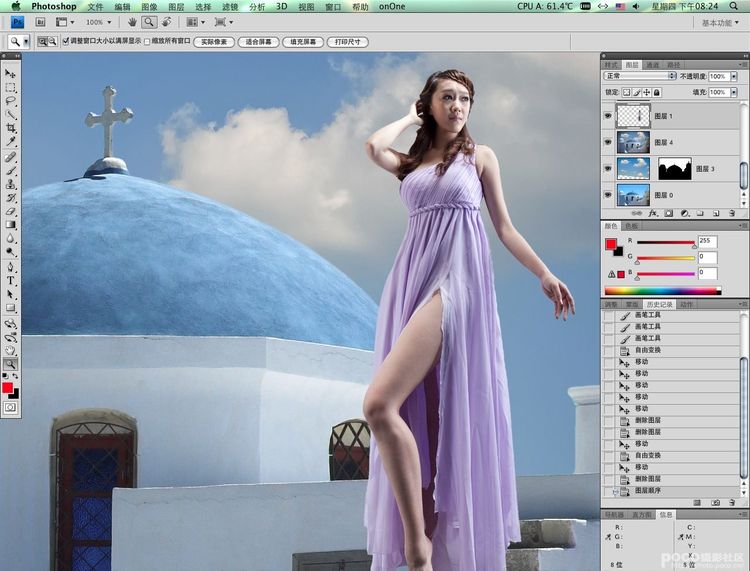Choose the zoom-in mode in the options bar

pos(43,42)
